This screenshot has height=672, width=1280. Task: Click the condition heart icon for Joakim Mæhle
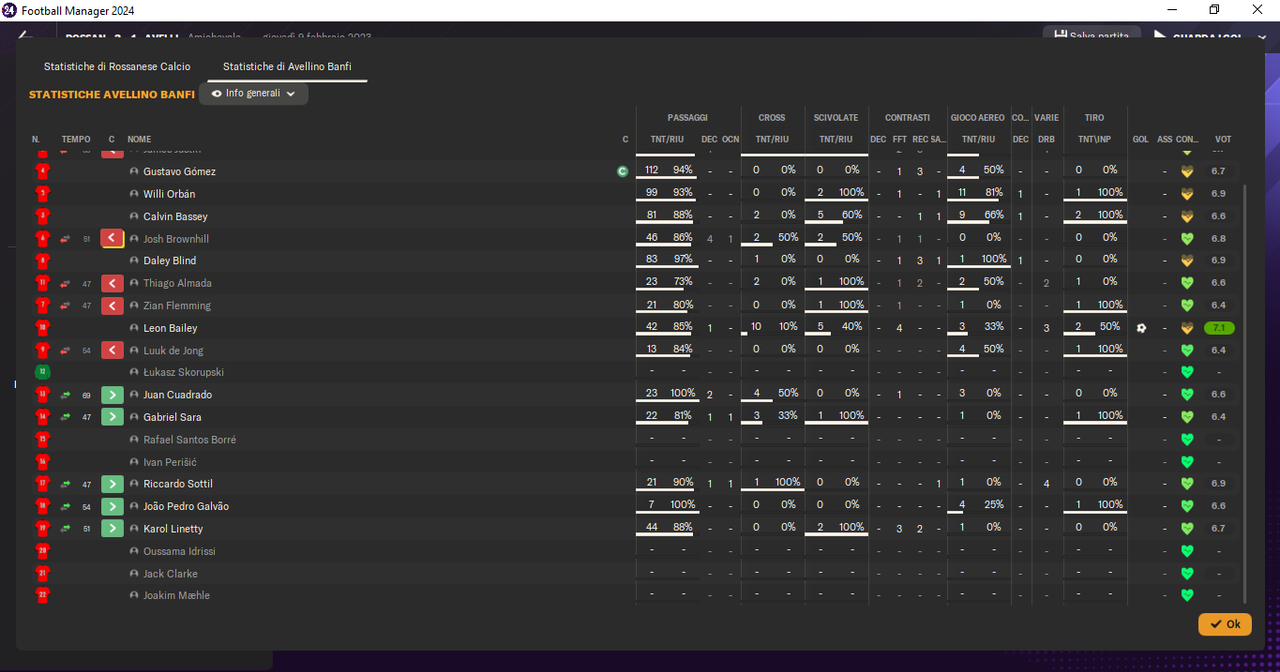(x=1187, y=595)
